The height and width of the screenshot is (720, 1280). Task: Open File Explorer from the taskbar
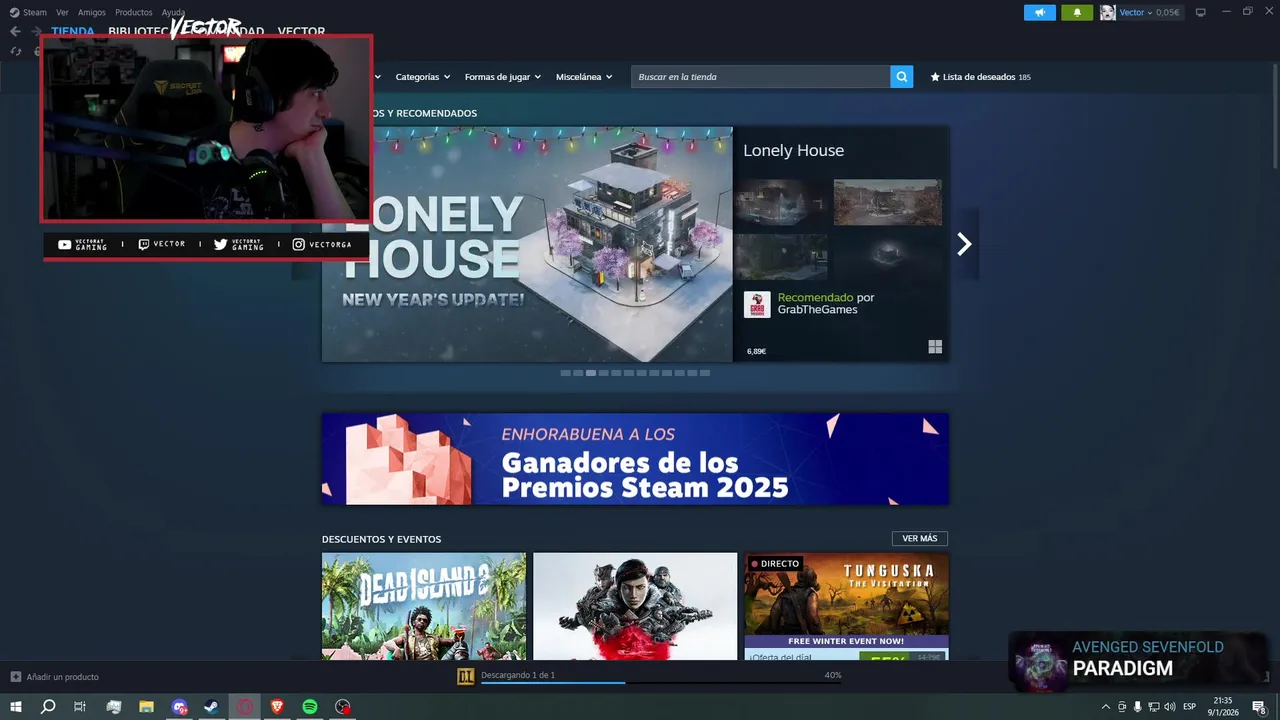(146, 707)
